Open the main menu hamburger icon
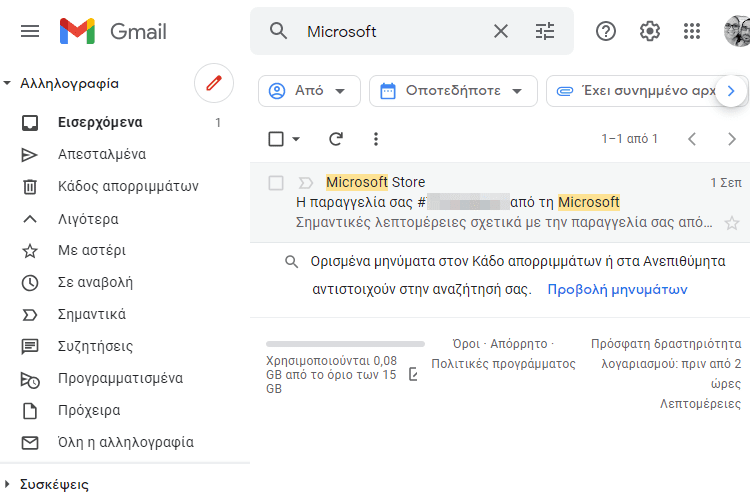Viewport: 750px width, 500px height. click(x=30, y=32)
